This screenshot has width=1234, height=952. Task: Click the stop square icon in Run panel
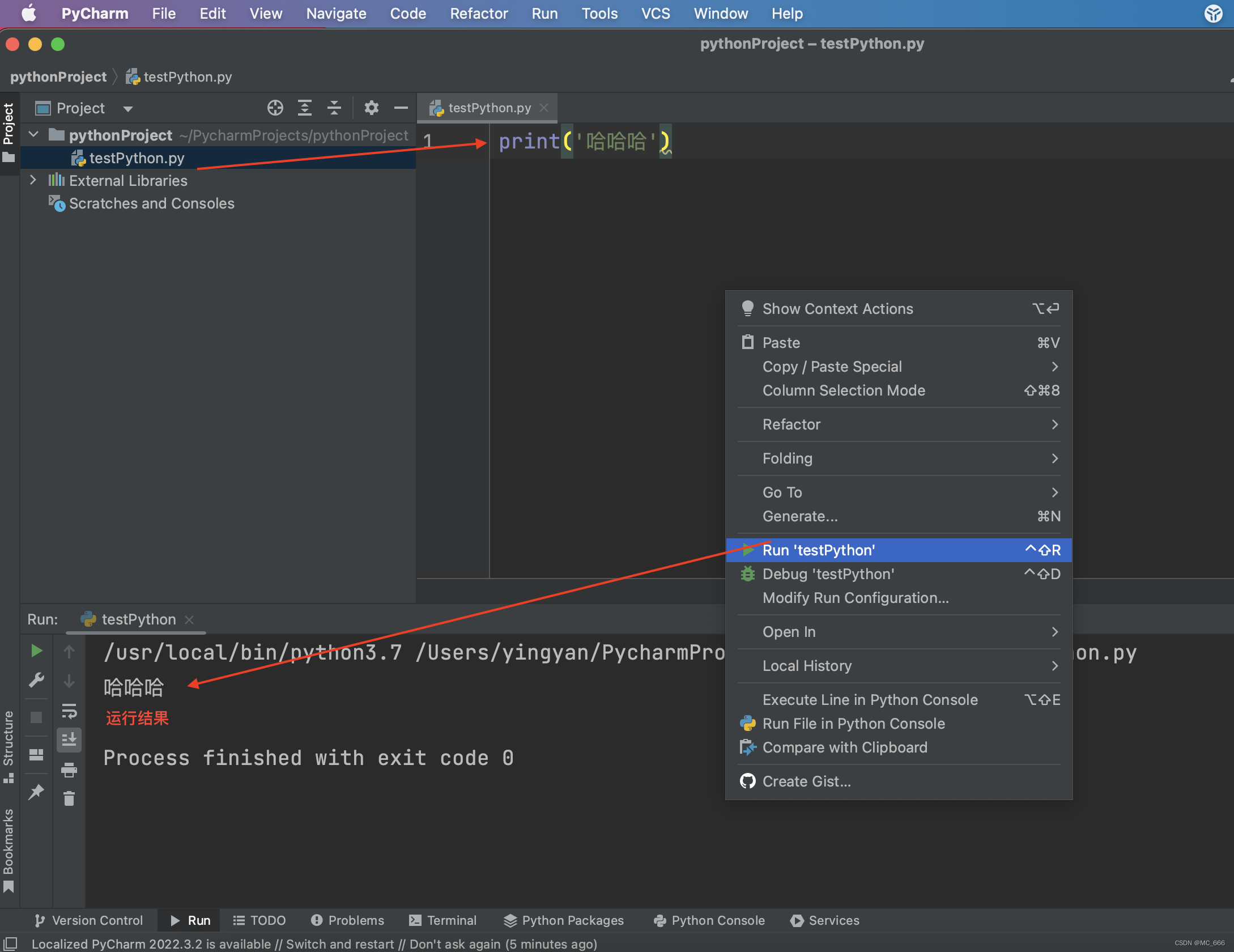tap(36, 717)
